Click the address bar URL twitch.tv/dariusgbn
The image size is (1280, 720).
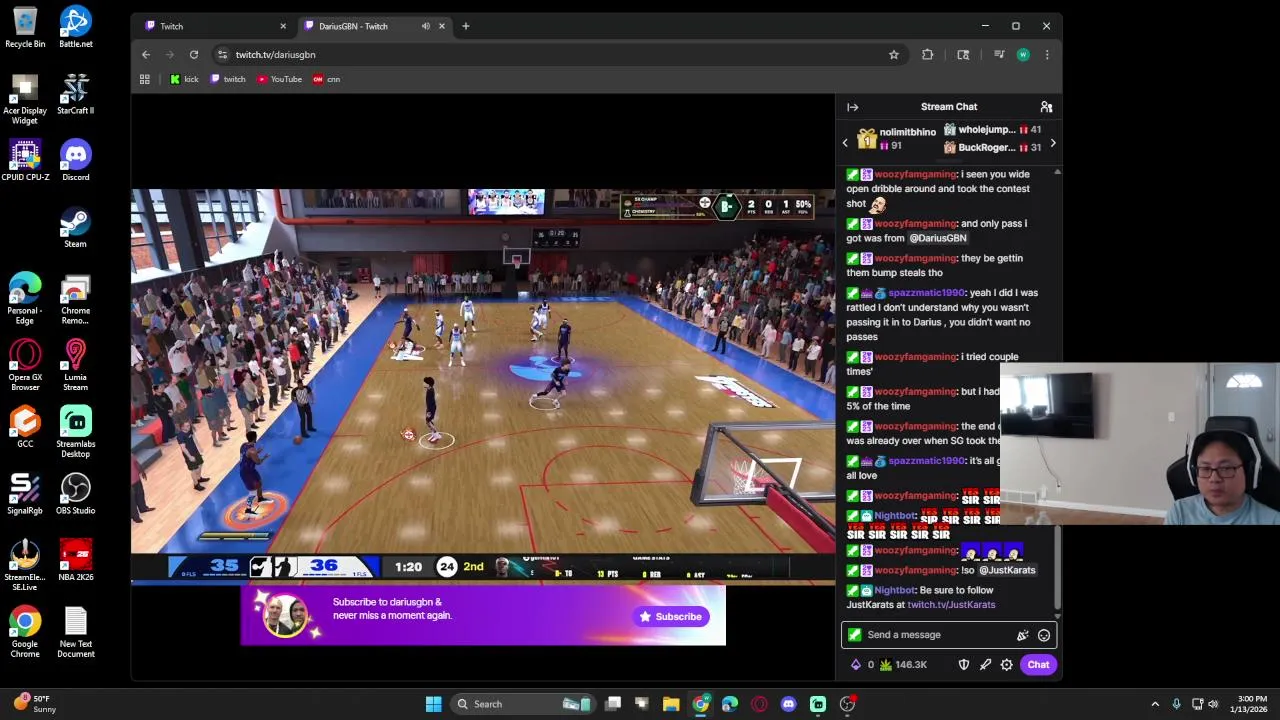[x=275, y=55]
